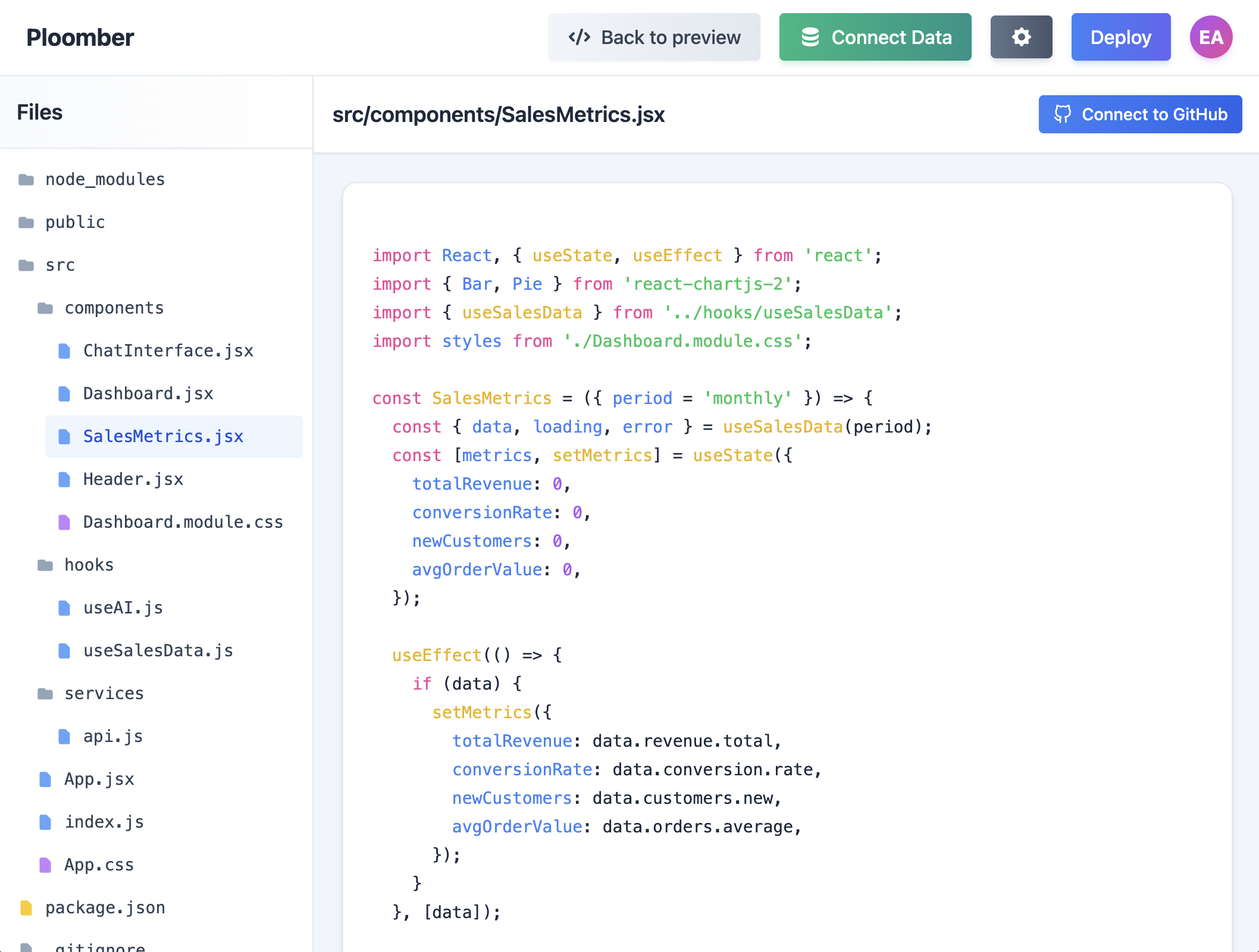Select App.css in the file tree
1259x952 pixels.
(x=99, y=865)
